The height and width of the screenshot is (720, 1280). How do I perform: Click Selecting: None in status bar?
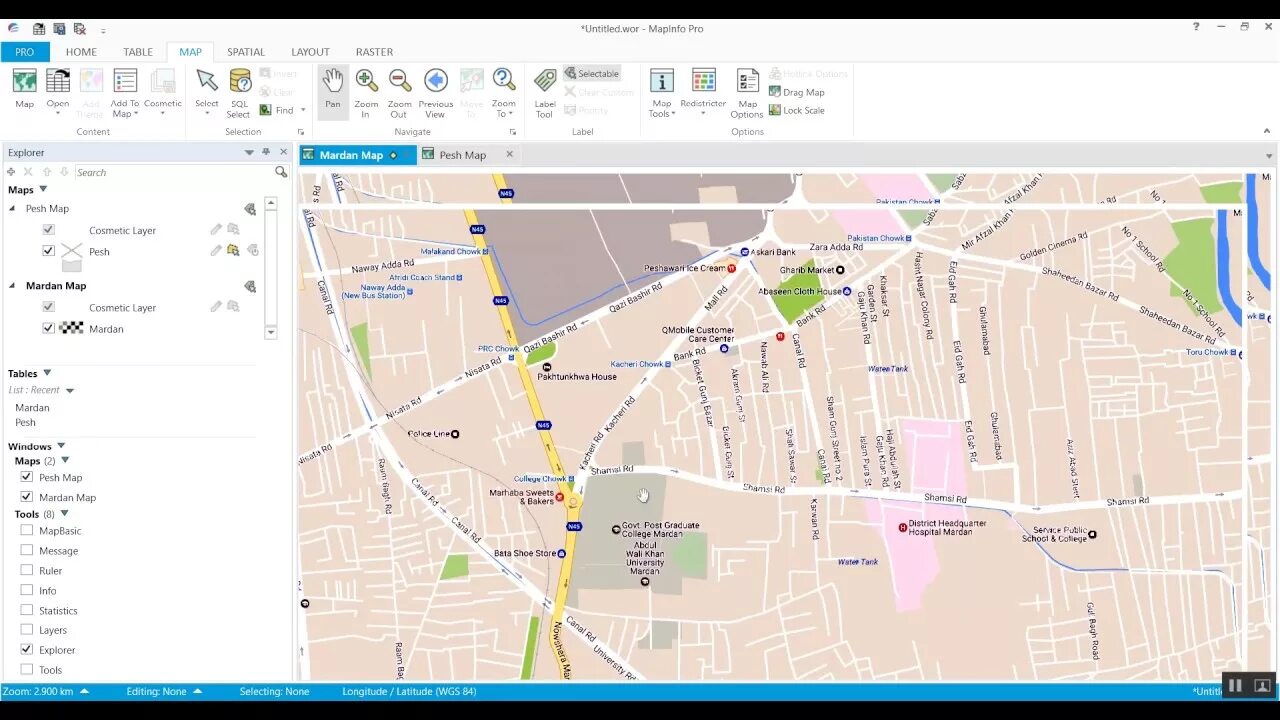point(274,691)
